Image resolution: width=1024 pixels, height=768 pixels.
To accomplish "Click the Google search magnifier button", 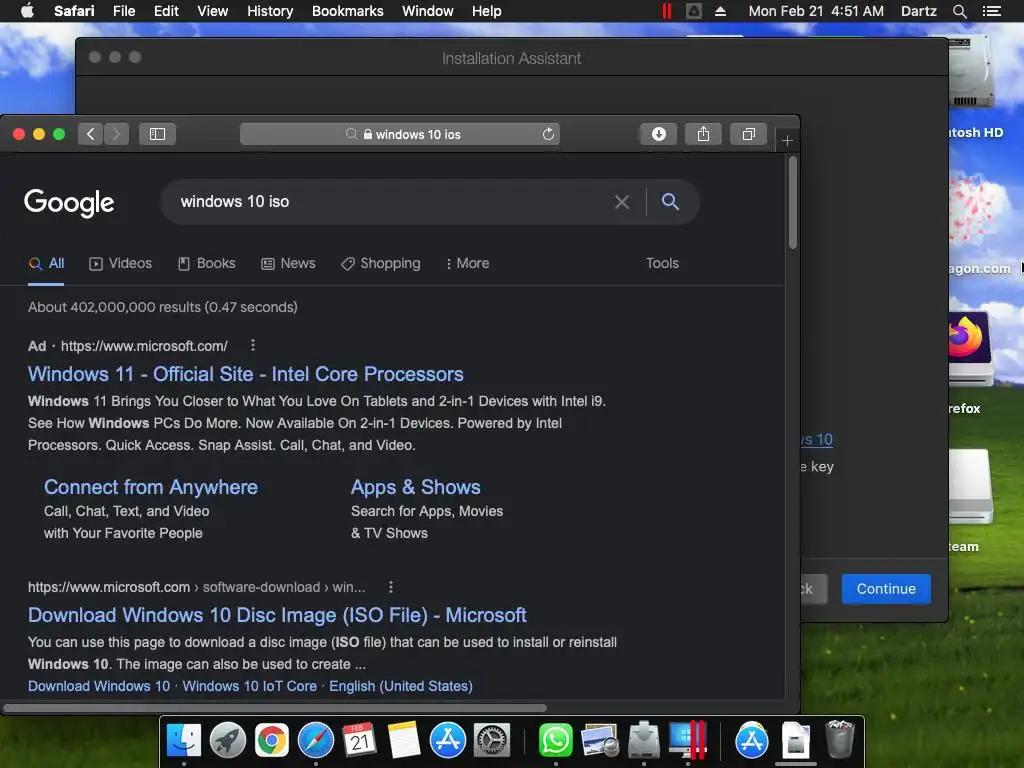I will pos(670,201).
